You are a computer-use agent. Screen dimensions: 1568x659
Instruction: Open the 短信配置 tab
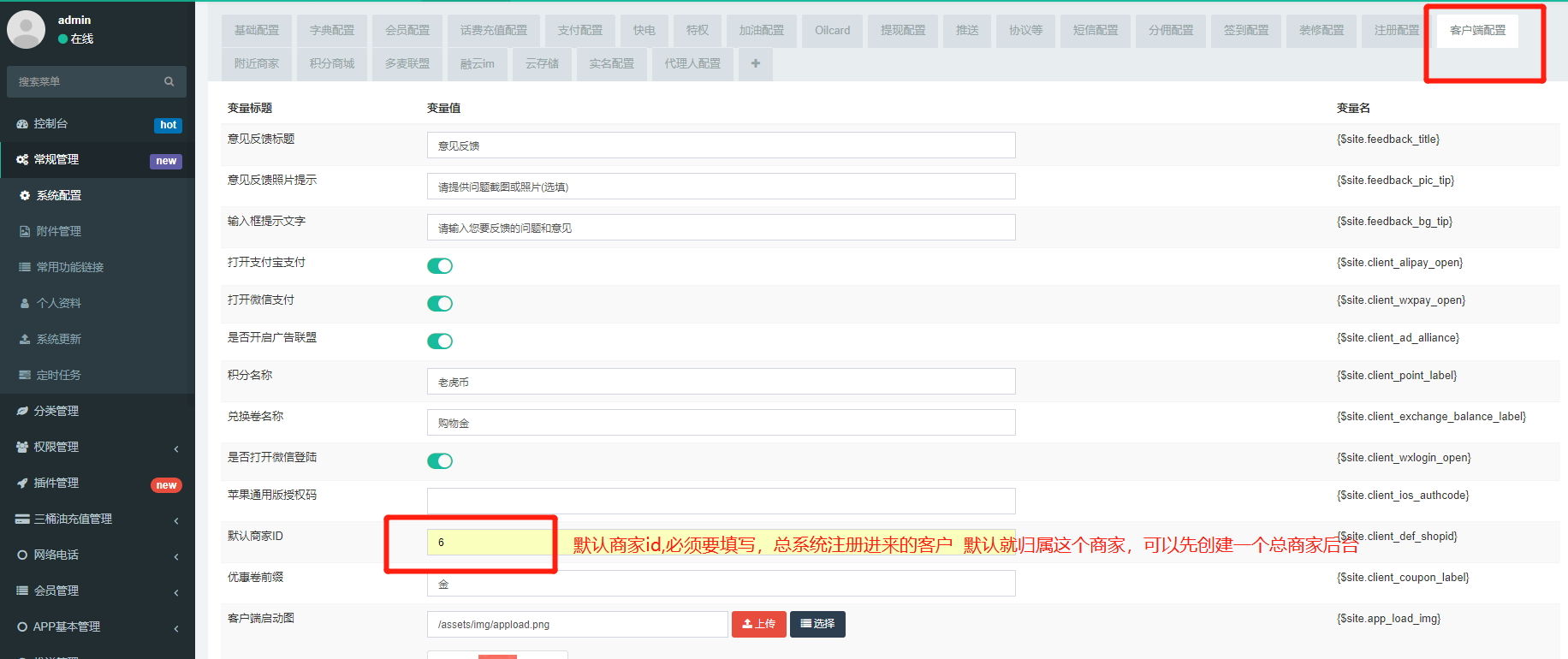[1096, 30]
